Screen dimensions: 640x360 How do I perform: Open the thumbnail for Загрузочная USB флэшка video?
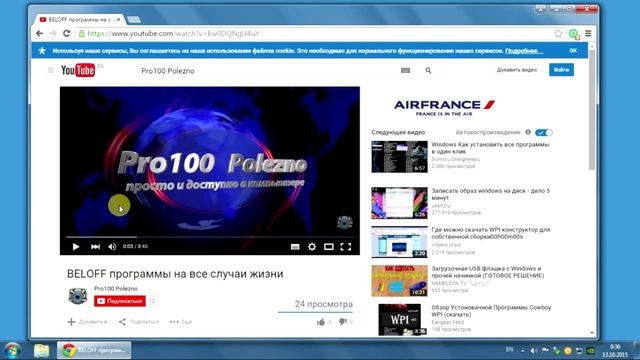pyautogui.click(x=400, y=281)
